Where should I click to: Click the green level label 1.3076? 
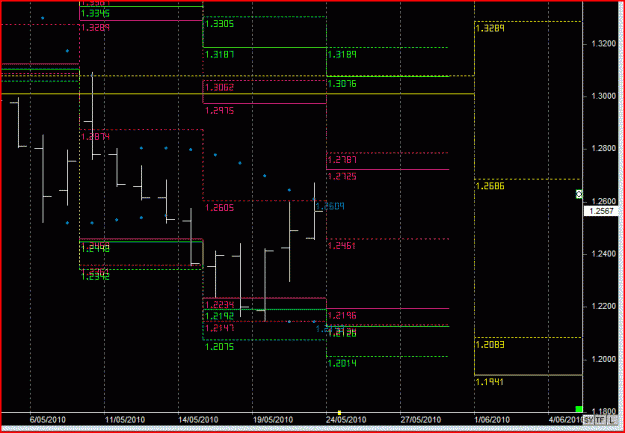342,84
